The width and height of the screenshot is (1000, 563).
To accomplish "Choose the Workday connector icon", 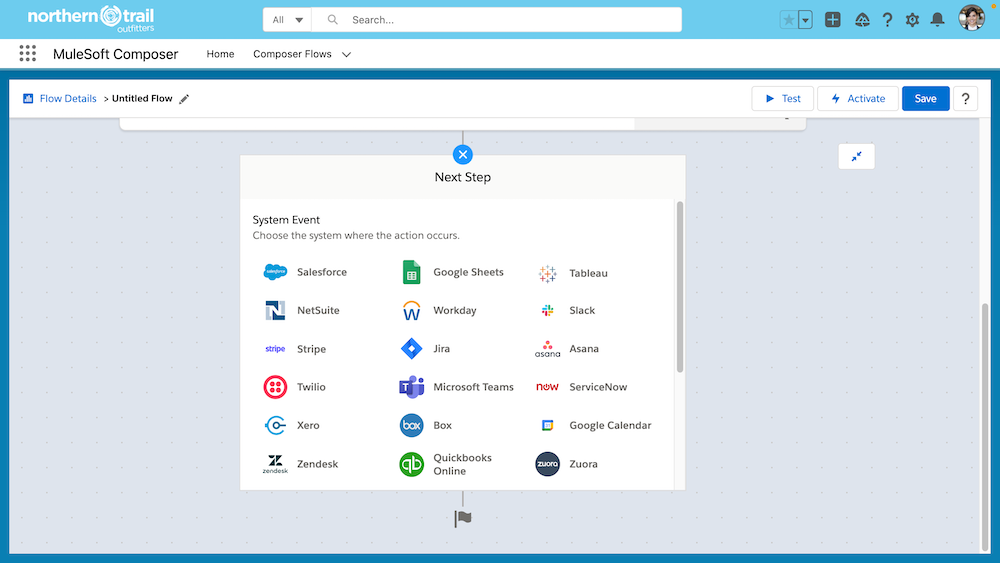I will pos(411,311).
